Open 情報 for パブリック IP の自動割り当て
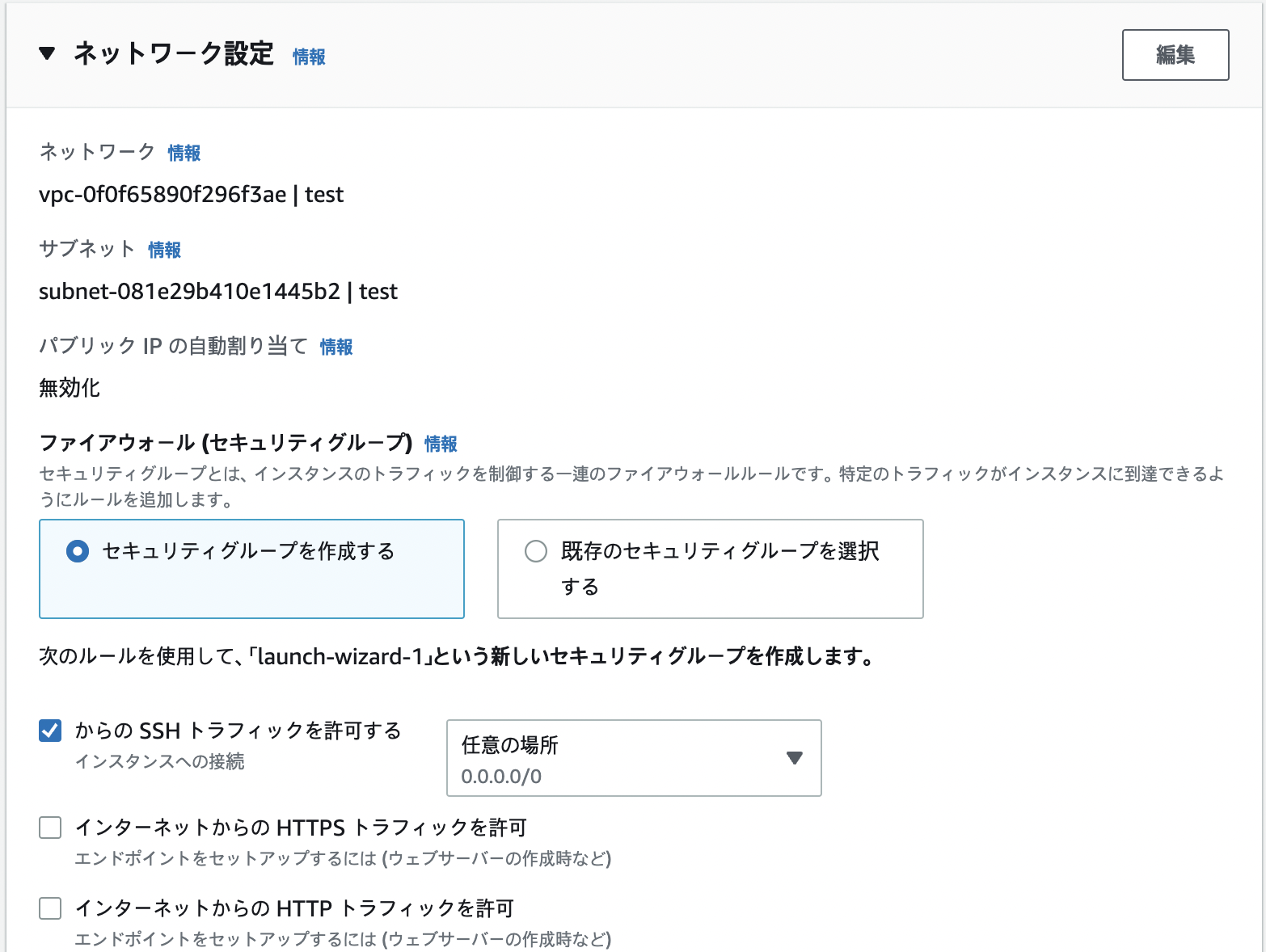The image size is (1266, 952). 335,347
